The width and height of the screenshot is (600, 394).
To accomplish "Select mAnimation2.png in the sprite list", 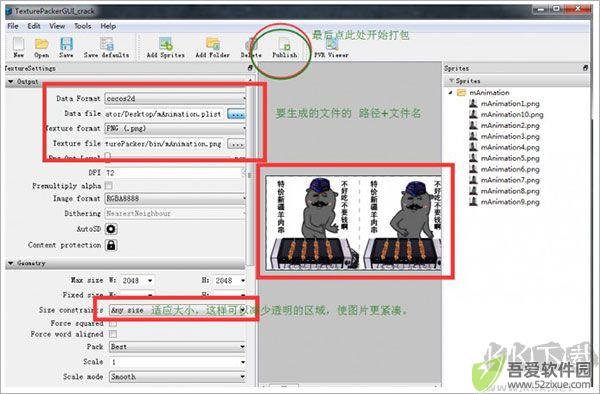I will pyautogui.click(x=510, y=125).
